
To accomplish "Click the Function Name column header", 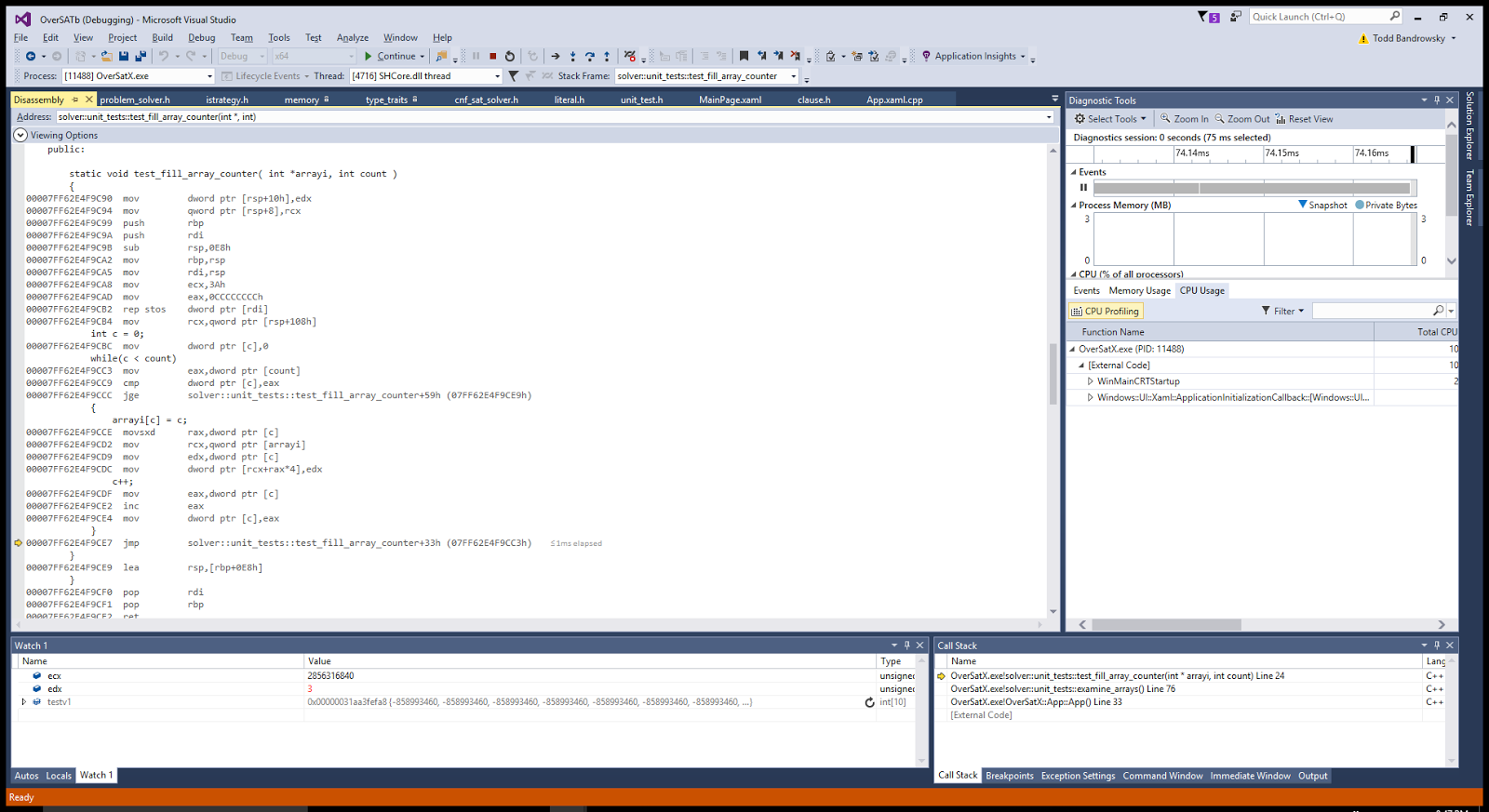I will tap(1221, 332).
